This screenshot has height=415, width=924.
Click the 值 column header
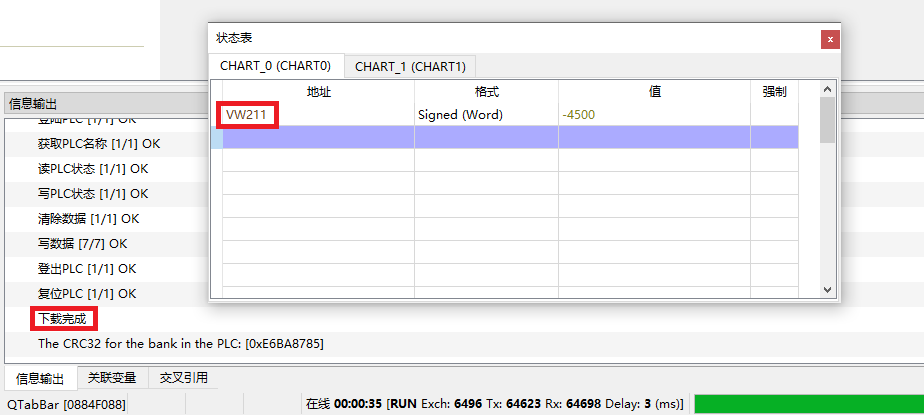coord(654,92)
